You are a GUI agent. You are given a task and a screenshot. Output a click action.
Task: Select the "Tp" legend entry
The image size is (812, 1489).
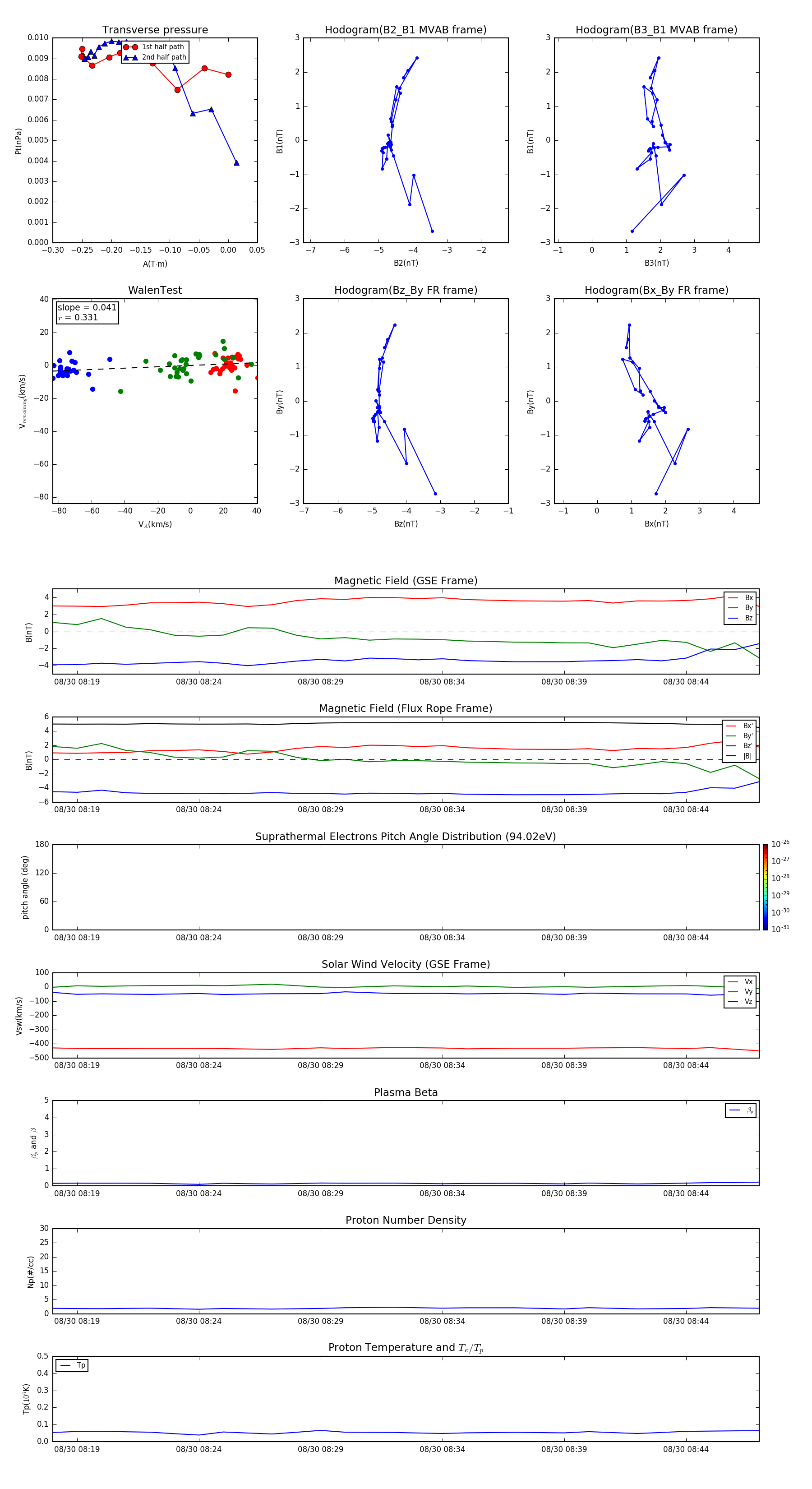coord(72,1365)
